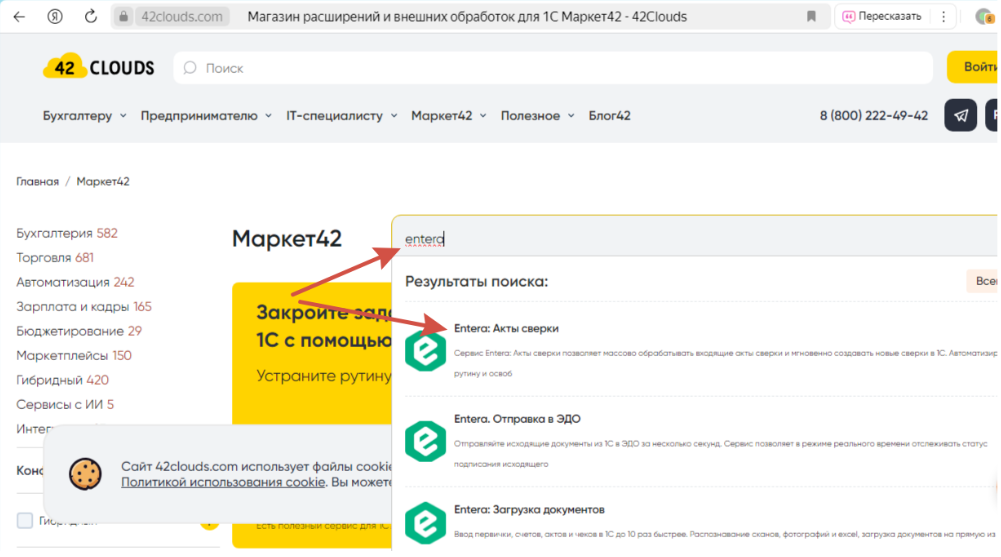Open the Гибридный 420 category
Viewport: 1001px width, 557px height.
coord(63,380)
